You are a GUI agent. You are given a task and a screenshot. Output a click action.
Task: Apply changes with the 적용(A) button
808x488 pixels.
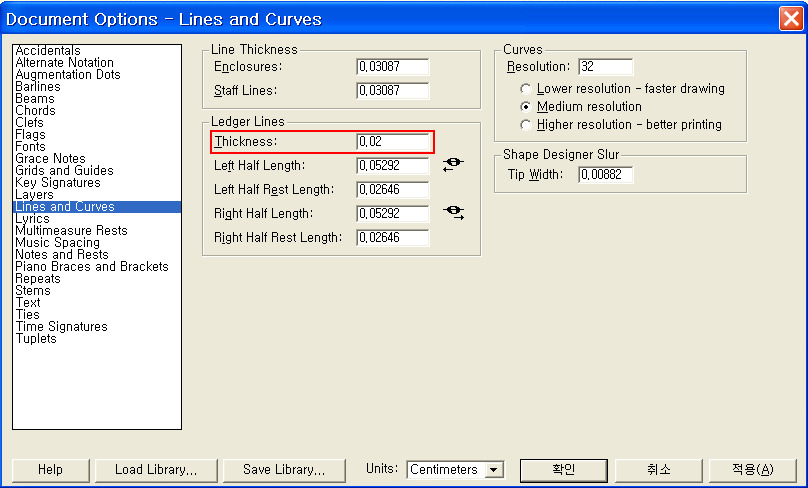pos(752,470)
